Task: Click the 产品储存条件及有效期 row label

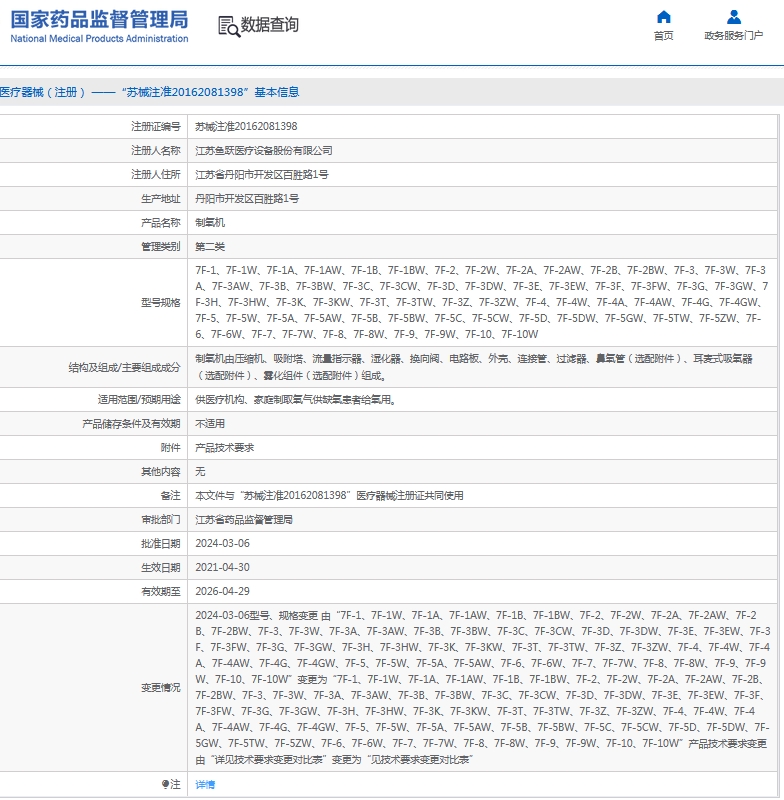Action: [x=131, y=423]
